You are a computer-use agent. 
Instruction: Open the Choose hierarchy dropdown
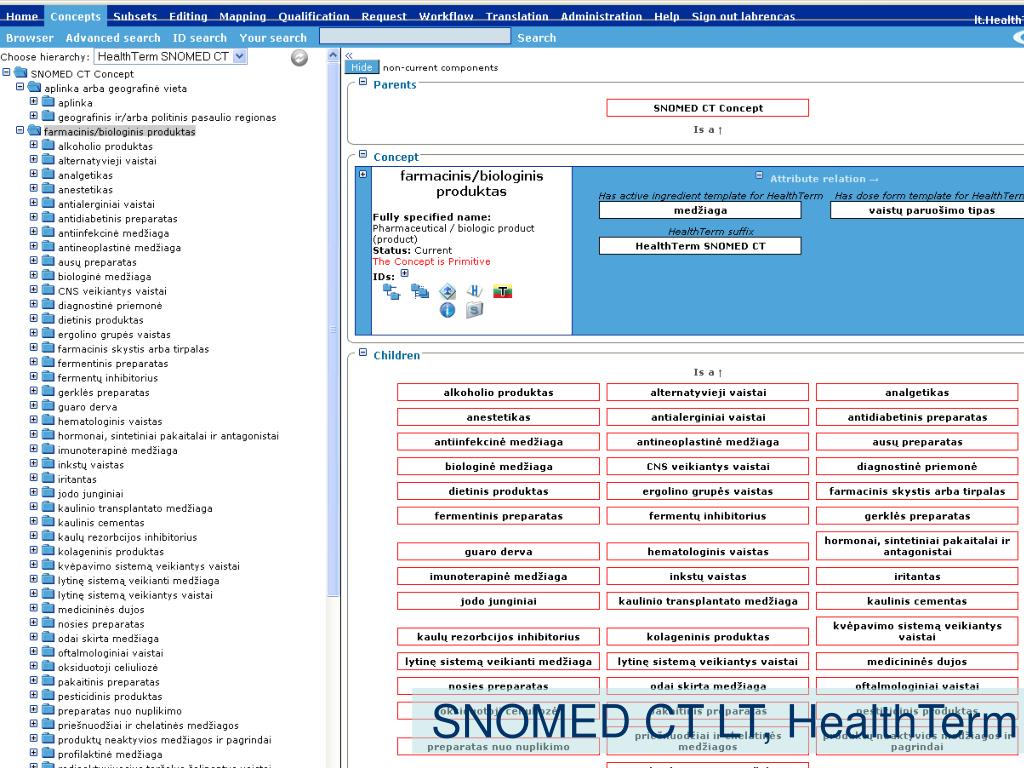tap(170, 57)
